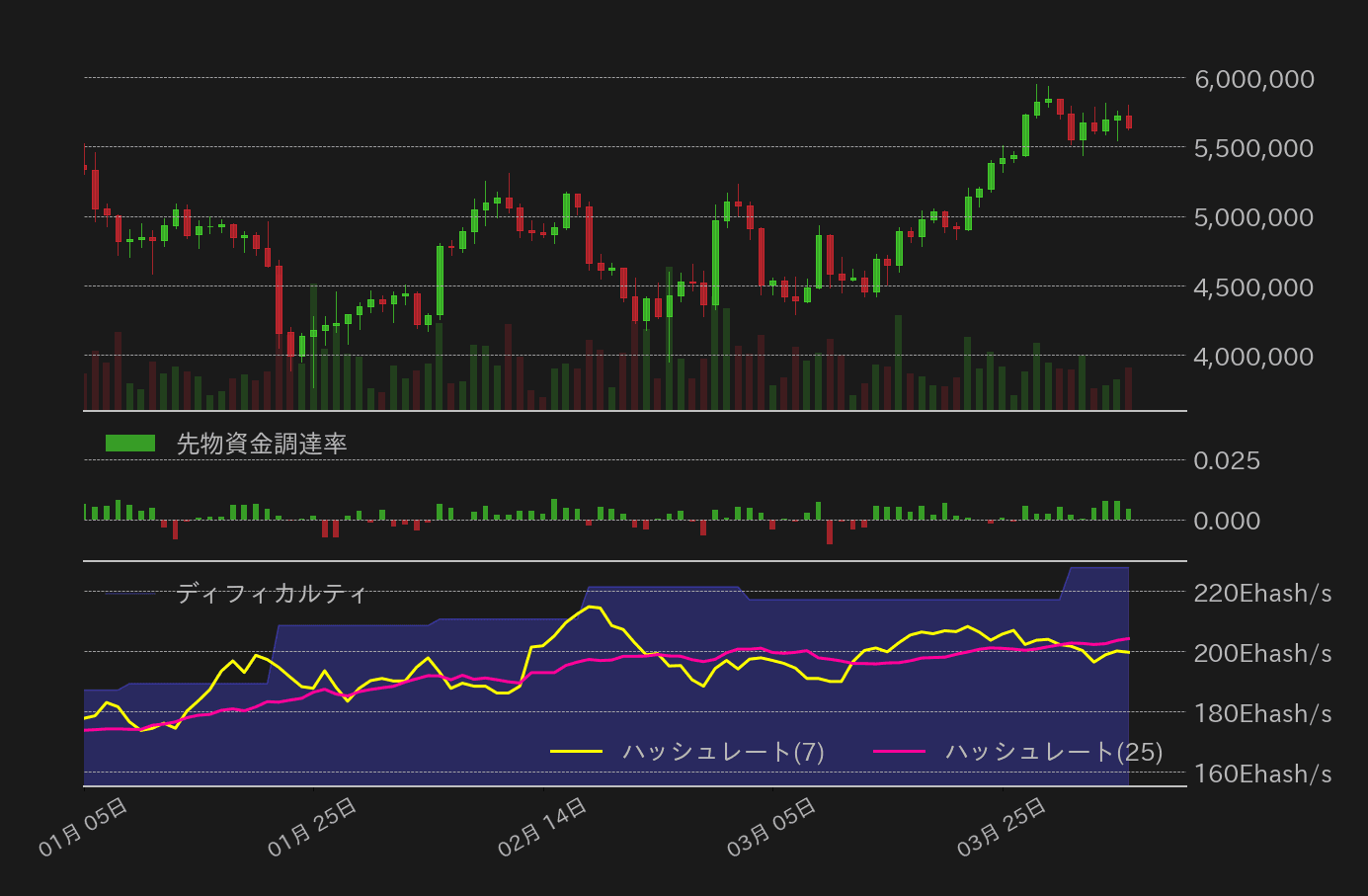The height and width of the screenshot is (896, 1368).
Task: Select the yellow ハッシュレート(7) legend line icon
Action: click(x=576, y=750)
